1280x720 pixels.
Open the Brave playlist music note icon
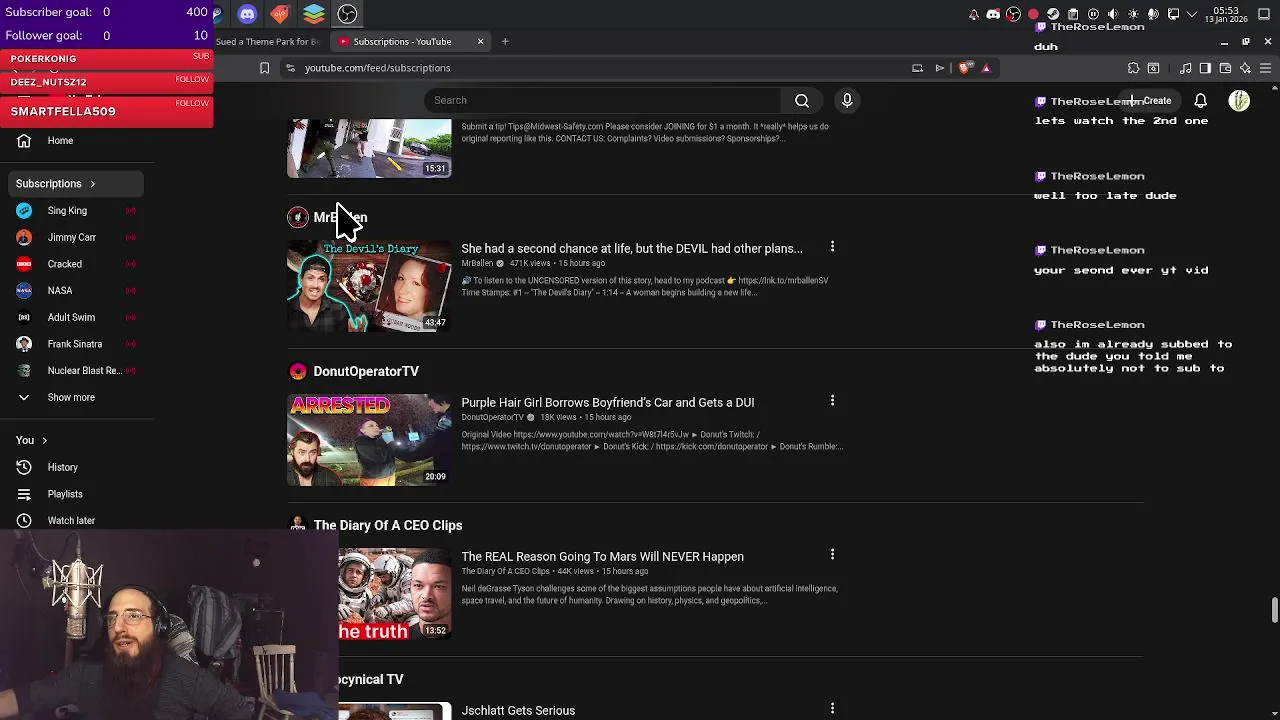[x=1185, y=68]
